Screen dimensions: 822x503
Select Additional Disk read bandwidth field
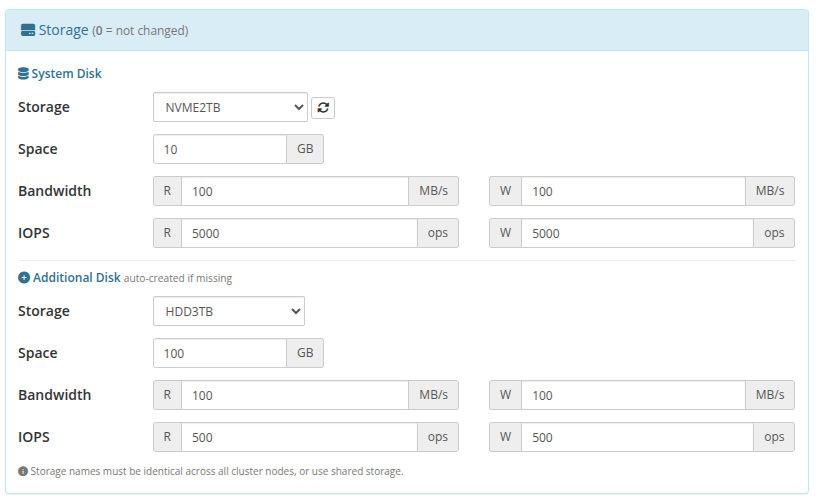tap(294, 395)
